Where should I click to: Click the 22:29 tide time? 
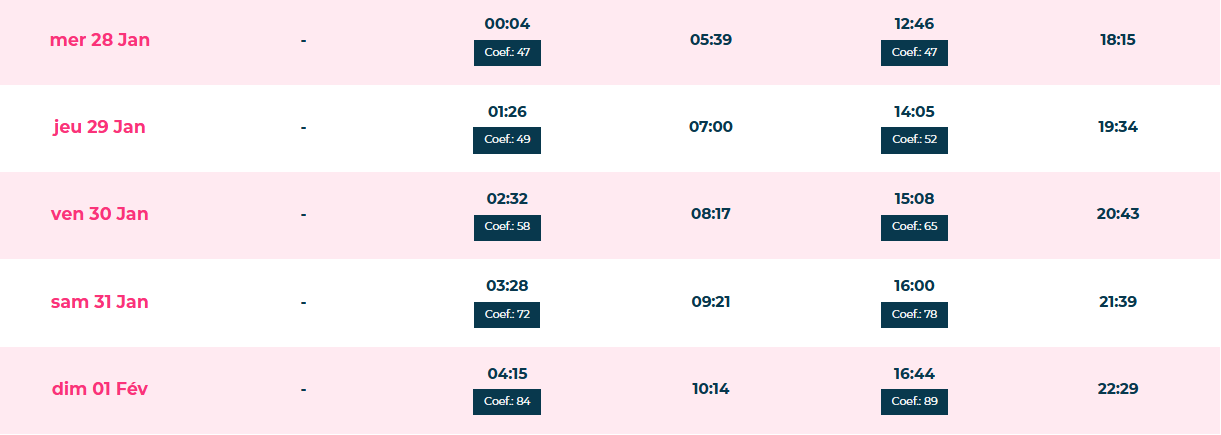(1117, 389)
